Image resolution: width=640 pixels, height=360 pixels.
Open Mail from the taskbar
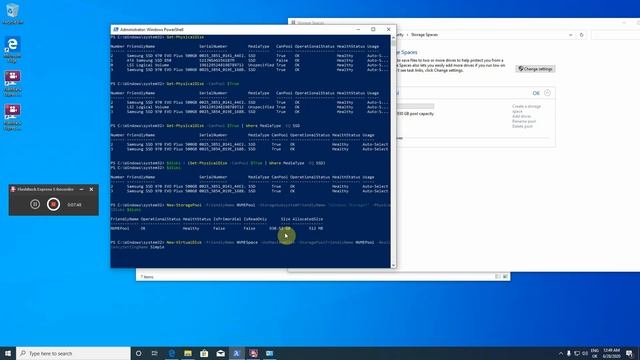tap(220, 353)
